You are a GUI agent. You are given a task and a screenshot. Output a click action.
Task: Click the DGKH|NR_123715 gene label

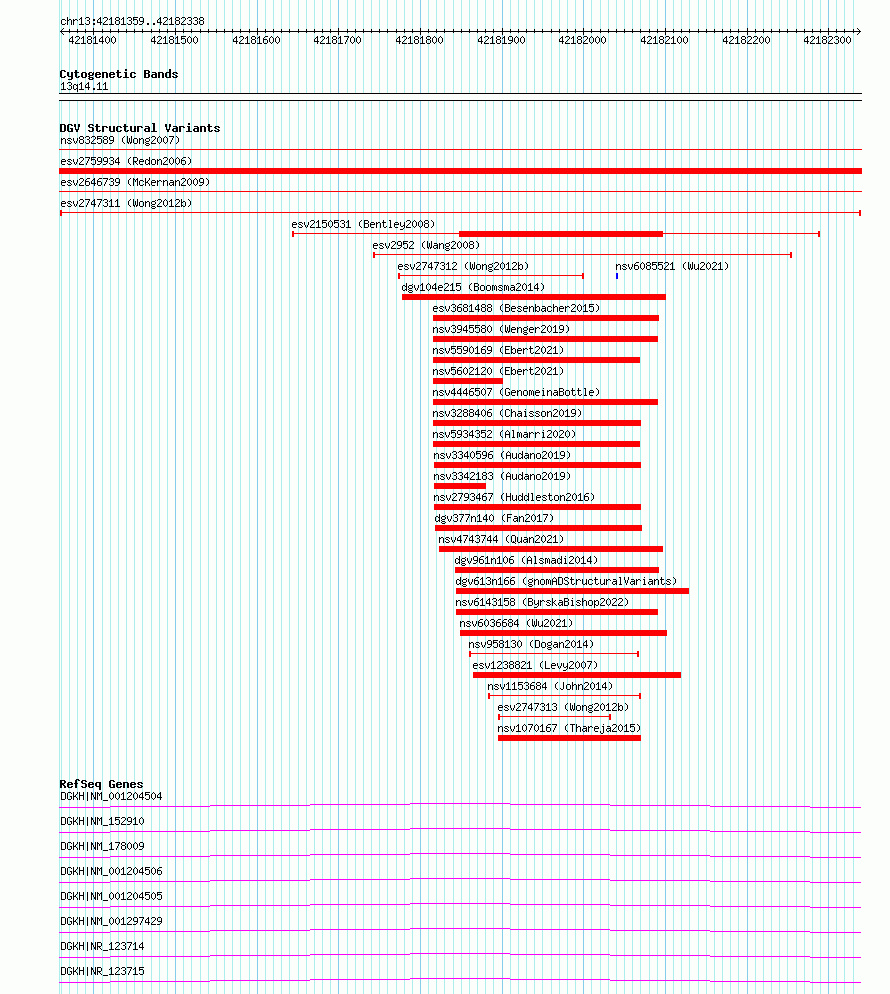coord(102,971)
